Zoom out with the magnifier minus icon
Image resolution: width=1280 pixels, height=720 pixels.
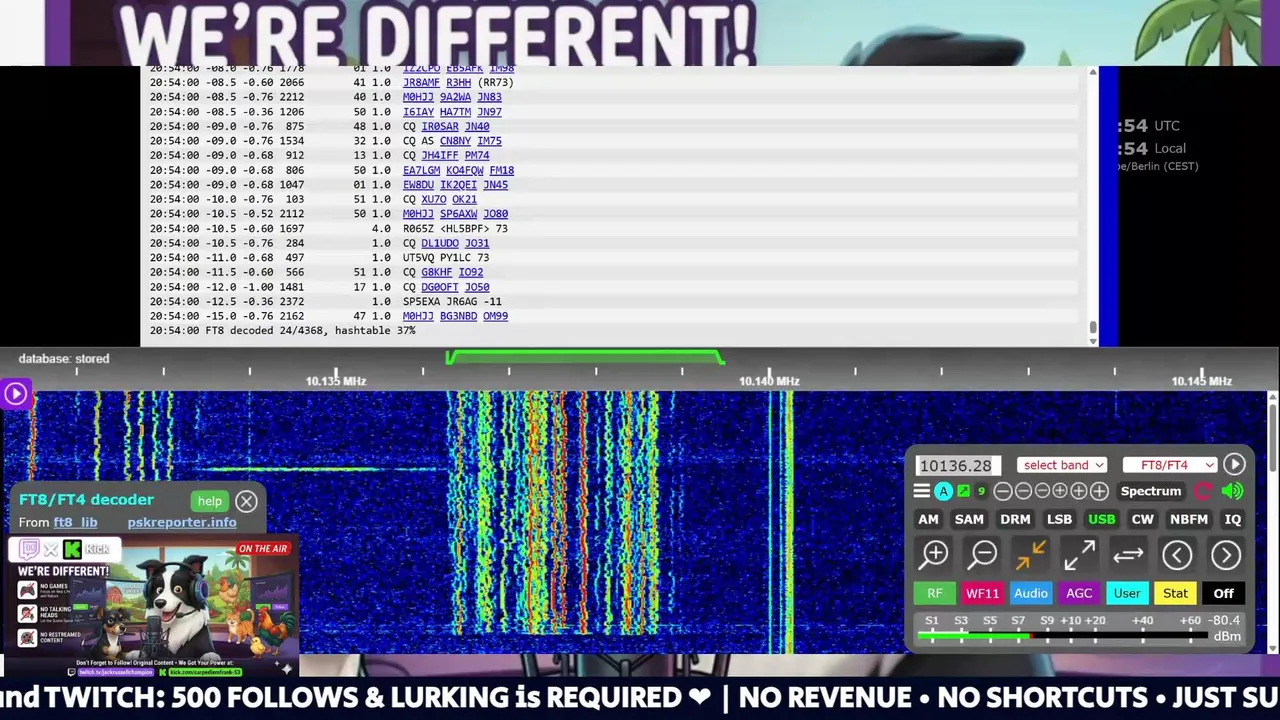point(983,554)
